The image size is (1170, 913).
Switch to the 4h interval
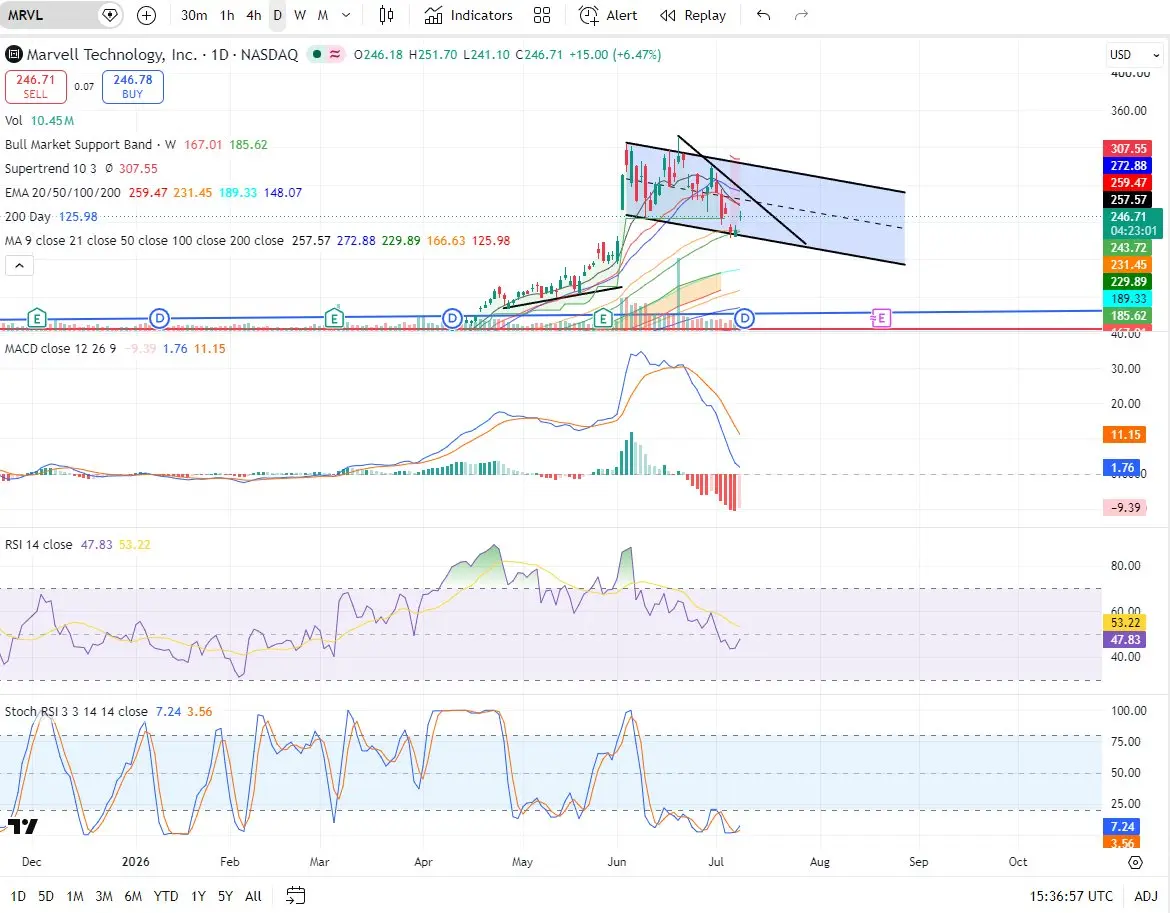click(254, 15)
